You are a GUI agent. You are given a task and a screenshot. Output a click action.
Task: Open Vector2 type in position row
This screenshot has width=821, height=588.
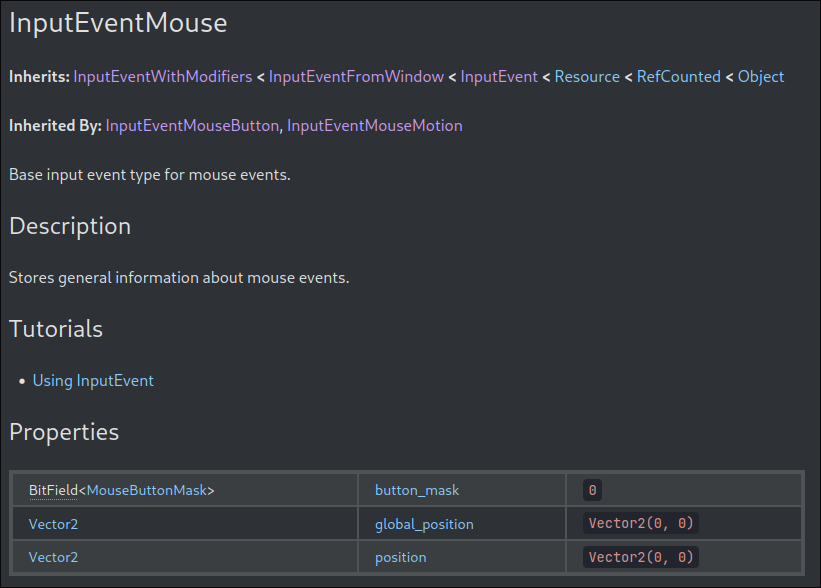53,557
